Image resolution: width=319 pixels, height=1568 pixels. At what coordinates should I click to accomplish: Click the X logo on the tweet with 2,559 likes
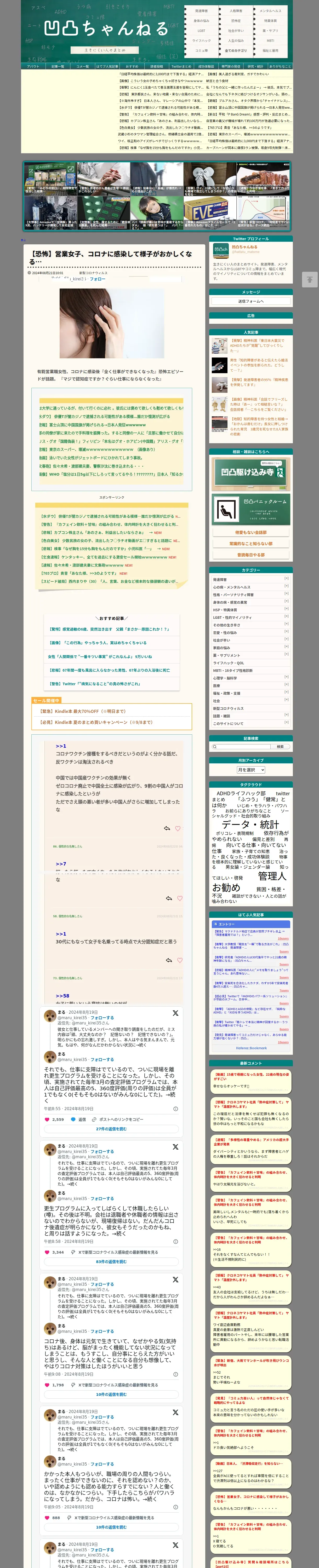click(175, 1013)
